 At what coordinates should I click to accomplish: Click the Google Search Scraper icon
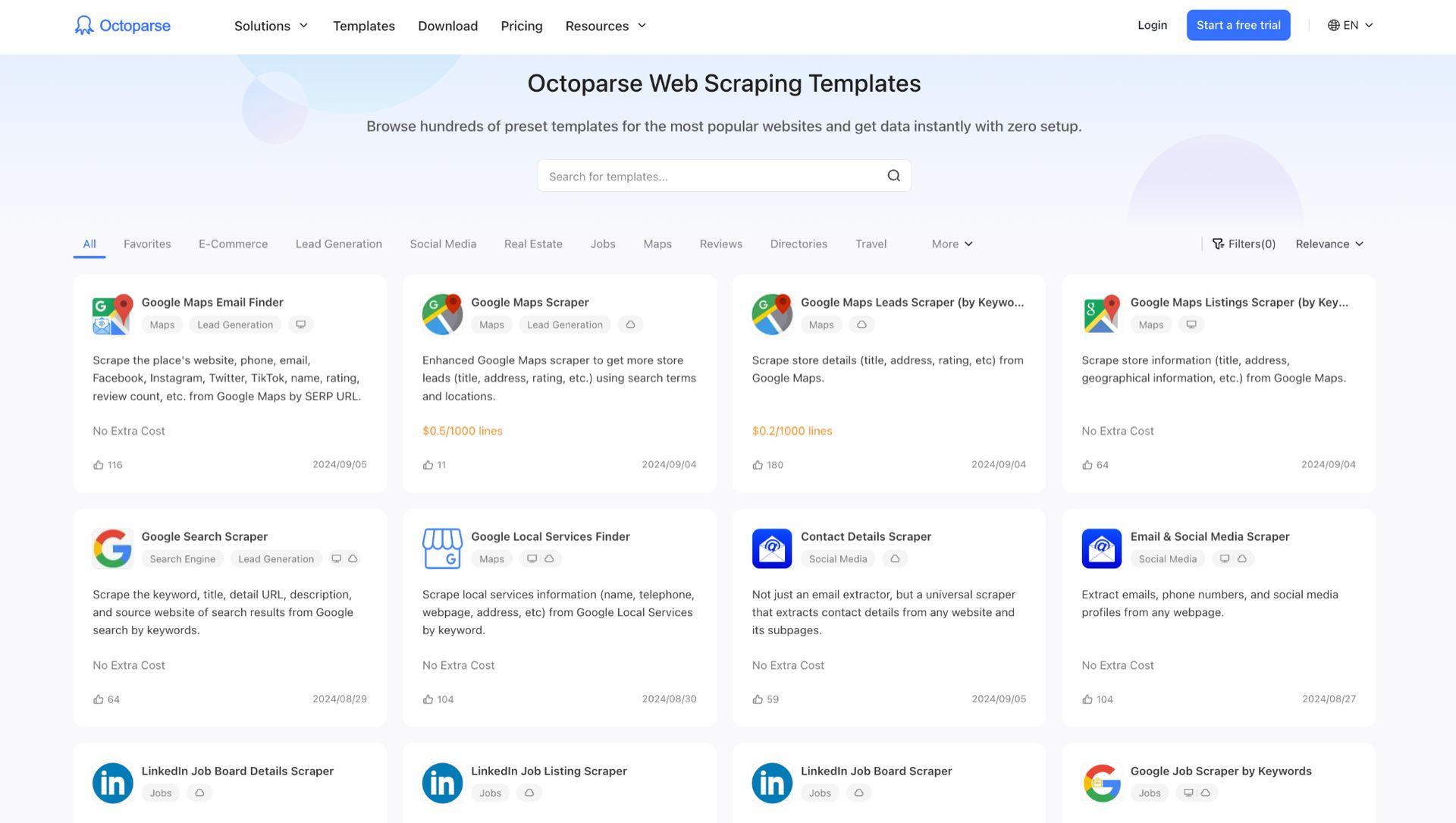(x=112, y=548)
